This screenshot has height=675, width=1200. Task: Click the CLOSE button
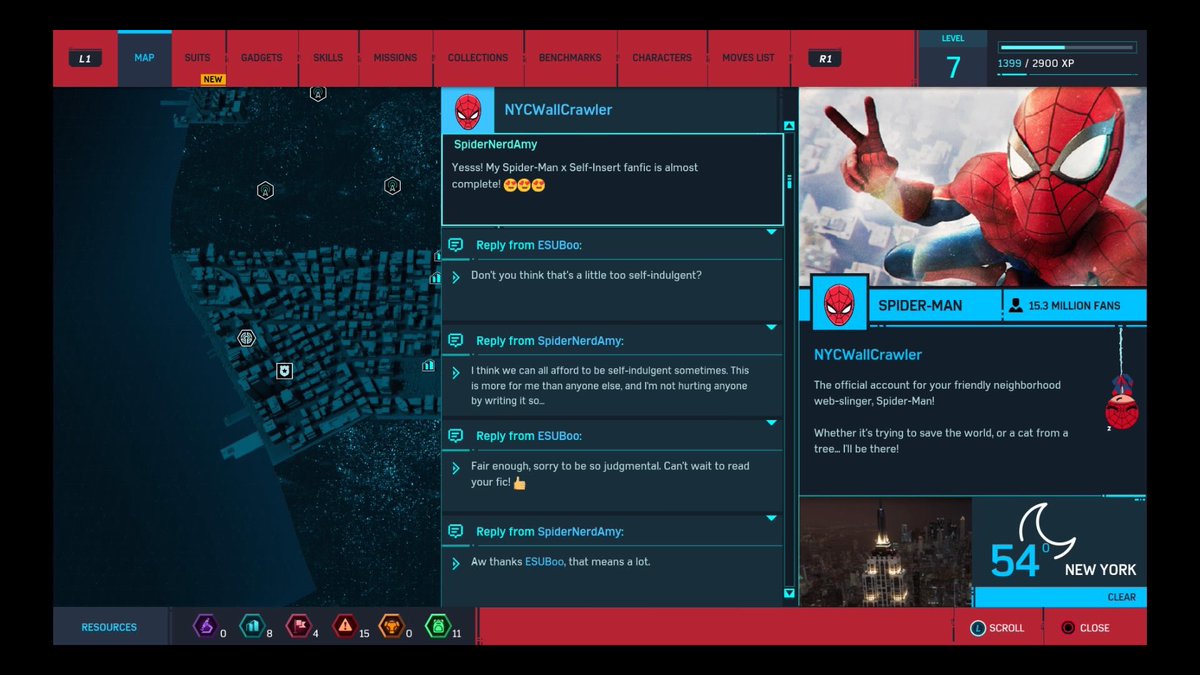(1085, 628)
